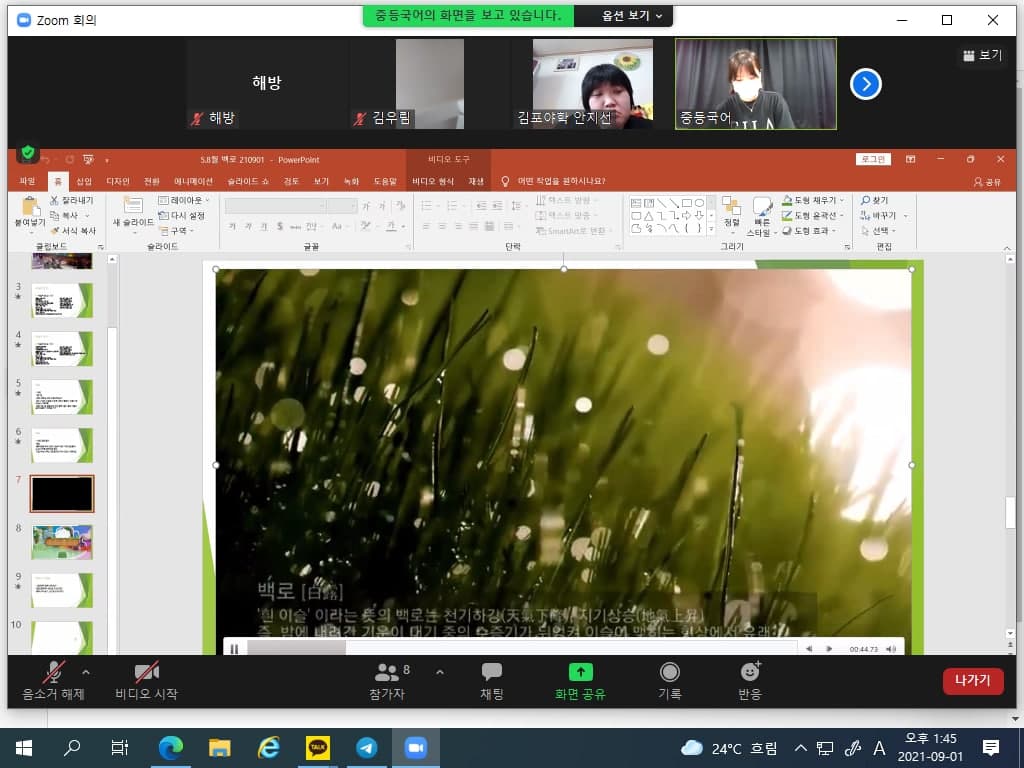
Task: Expand audio options arrow next to 음소거 해제
Action: 86,672
